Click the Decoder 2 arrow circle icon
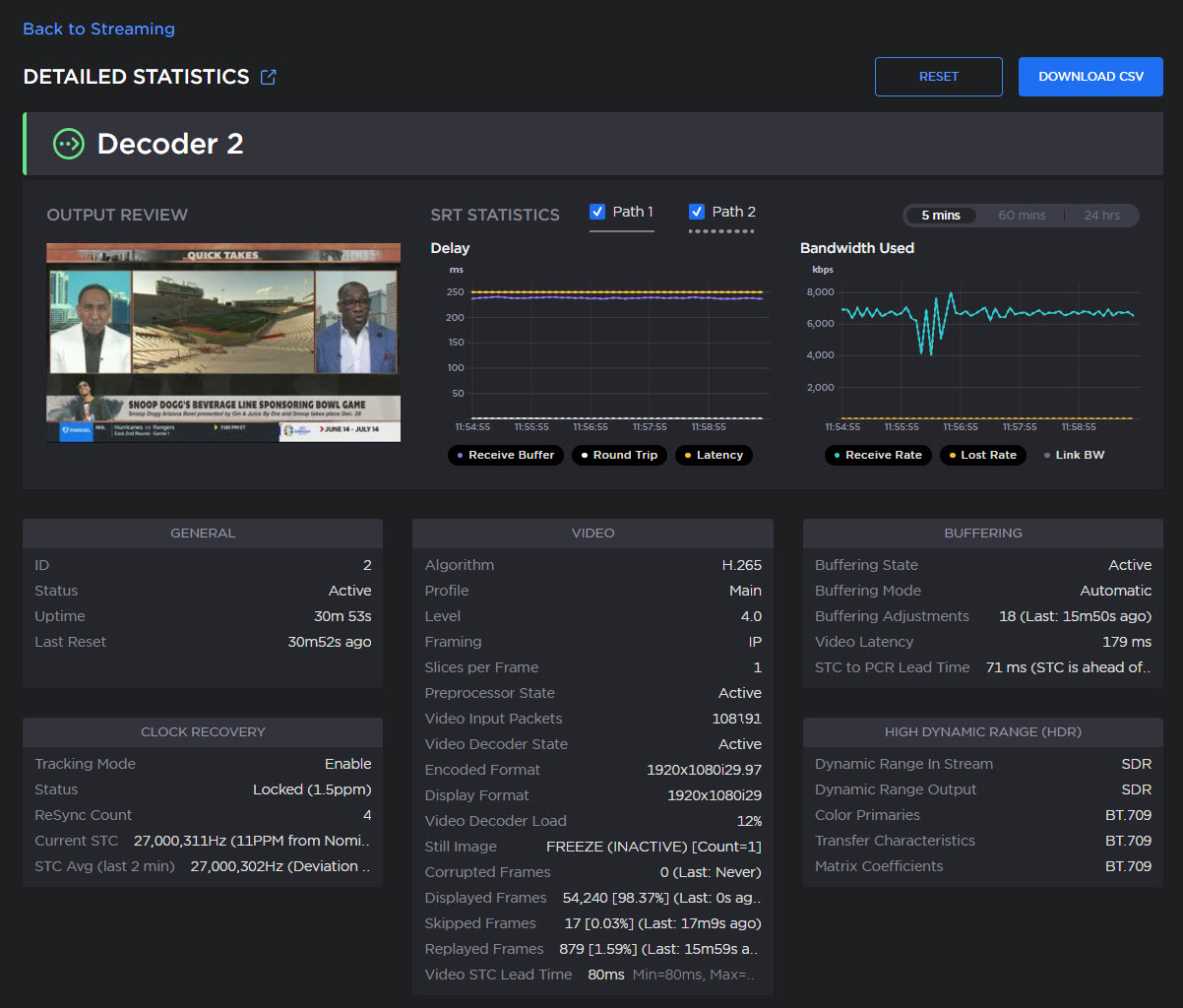This screenshot has width=1183, height=1008. (x=69, y=144)
